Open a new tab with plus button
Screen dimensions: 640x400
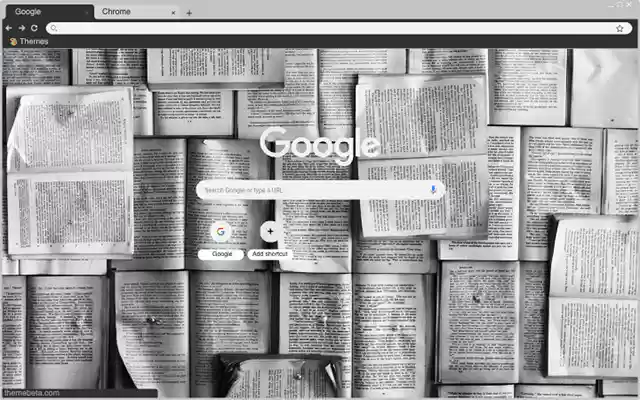tap(189, 13)
